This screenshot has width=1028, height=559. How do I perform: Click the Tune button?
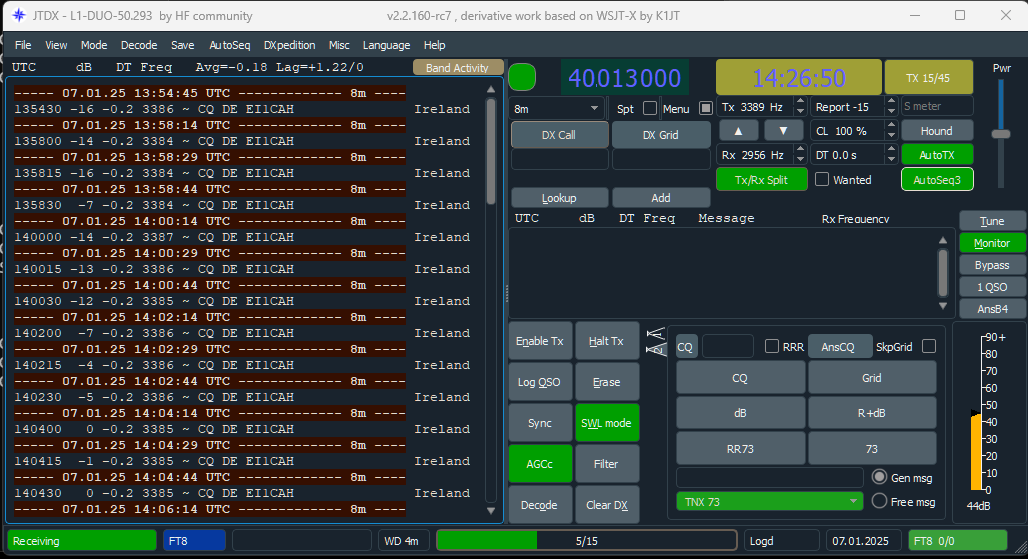992,221
